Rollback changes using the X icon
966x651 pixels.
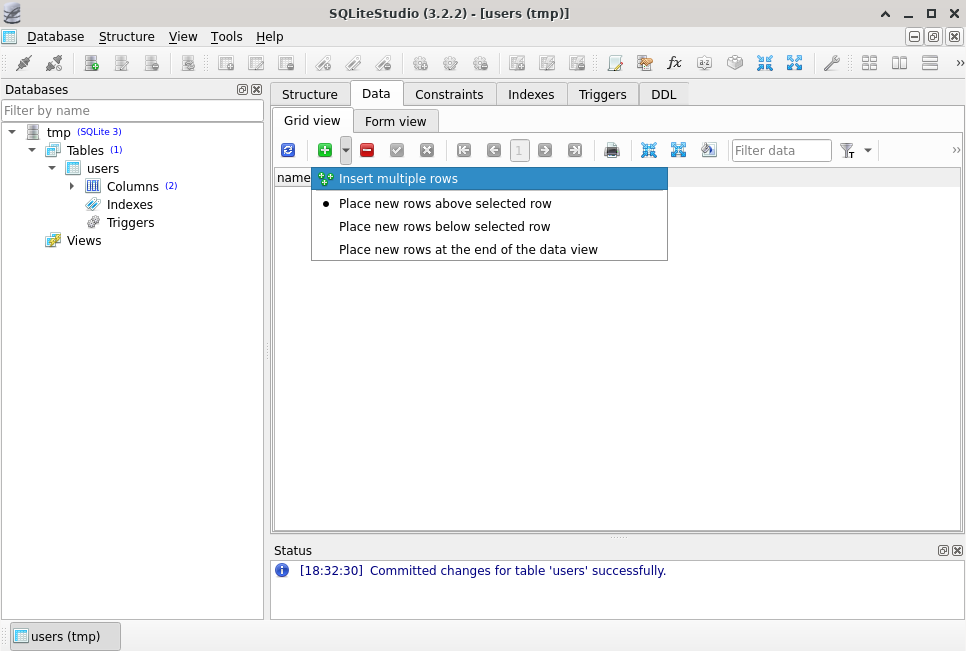click(427, 150)
